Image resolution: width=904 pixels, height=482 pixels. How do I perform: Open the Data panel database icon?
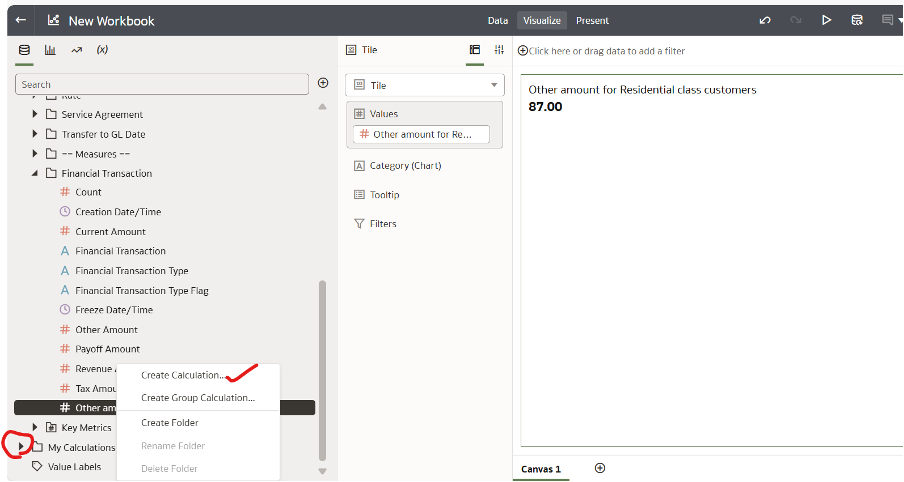[x=24, y=49]
